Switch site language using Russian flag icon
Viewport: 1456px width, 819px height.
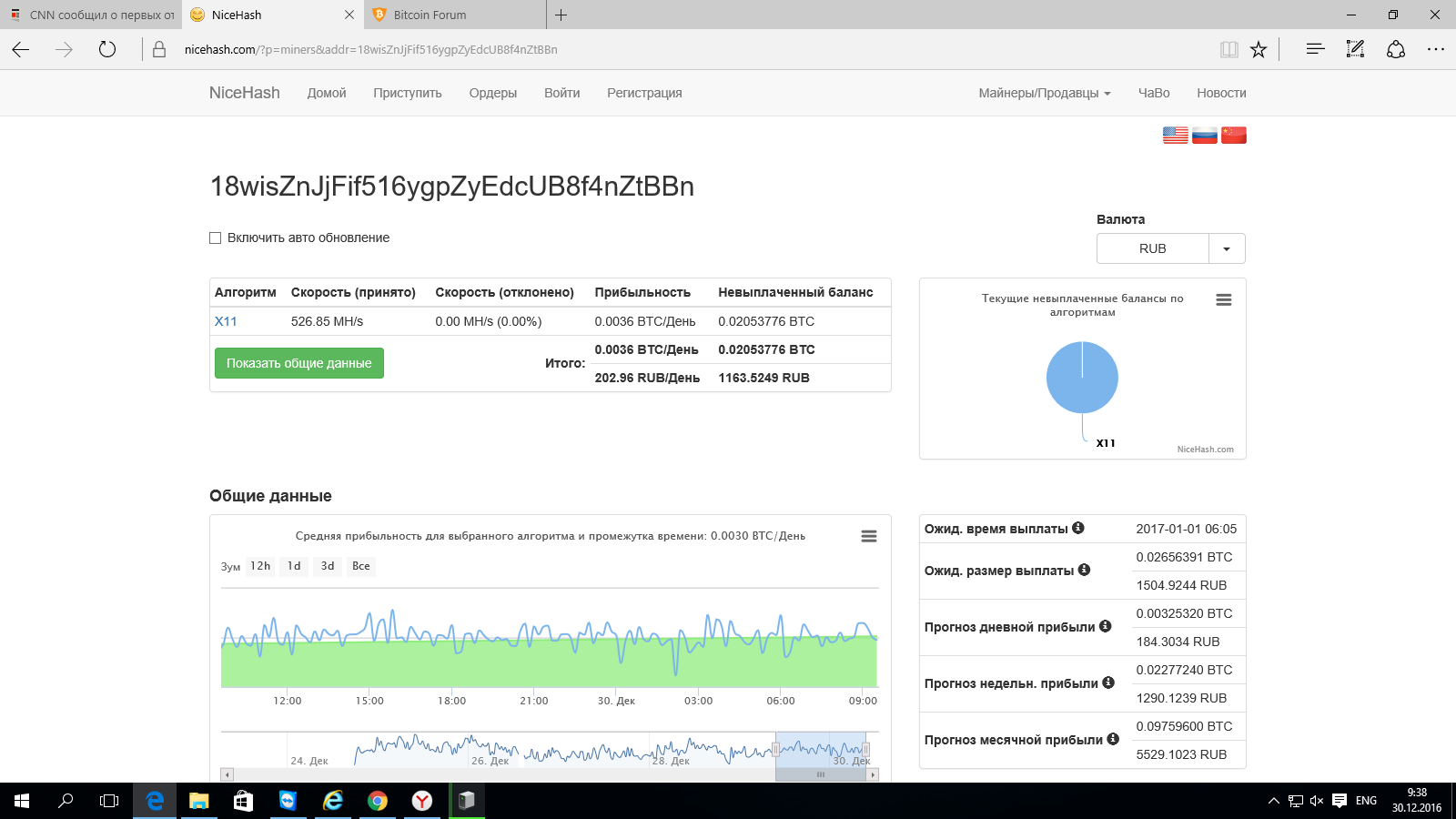[1204, 136]
